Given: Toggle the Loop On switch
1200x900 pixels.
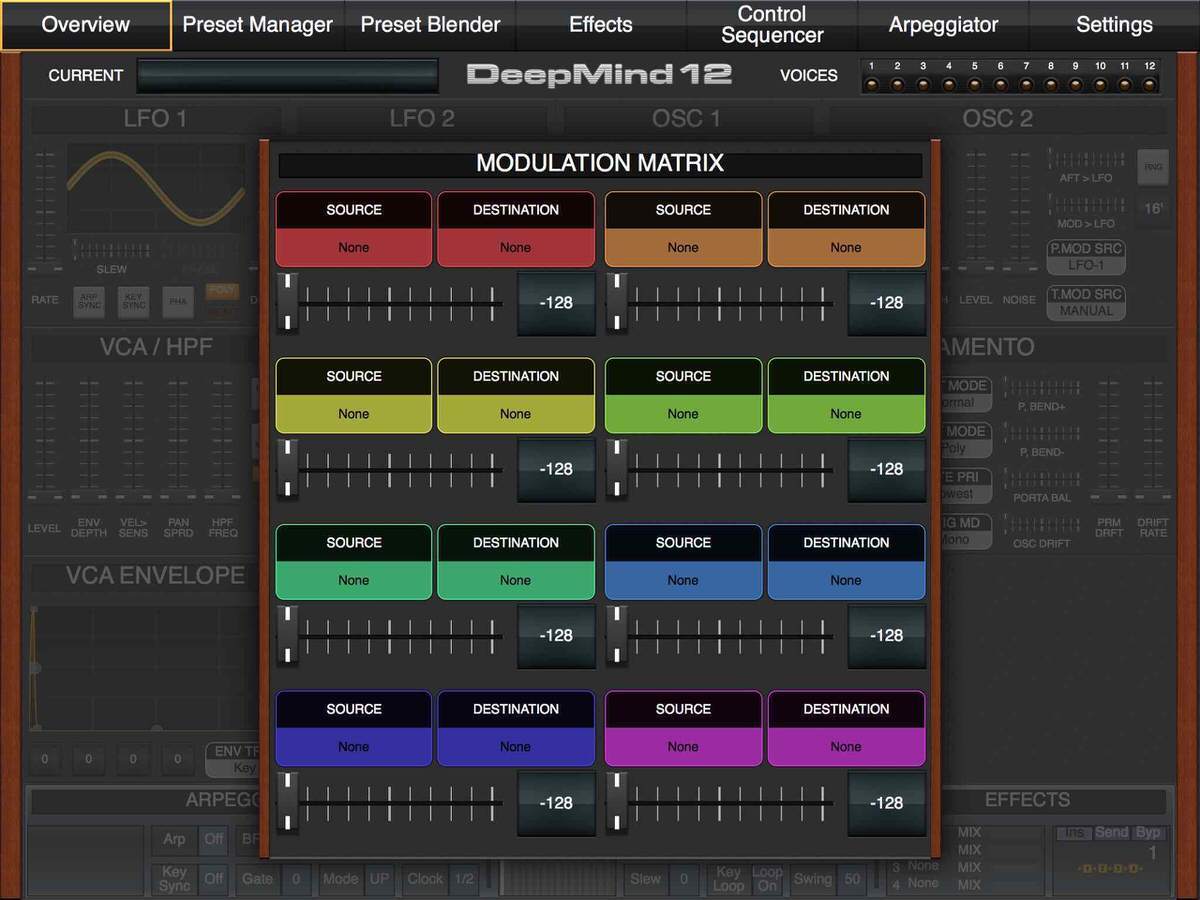Looking at the screenshot, I should pos(767,879).
